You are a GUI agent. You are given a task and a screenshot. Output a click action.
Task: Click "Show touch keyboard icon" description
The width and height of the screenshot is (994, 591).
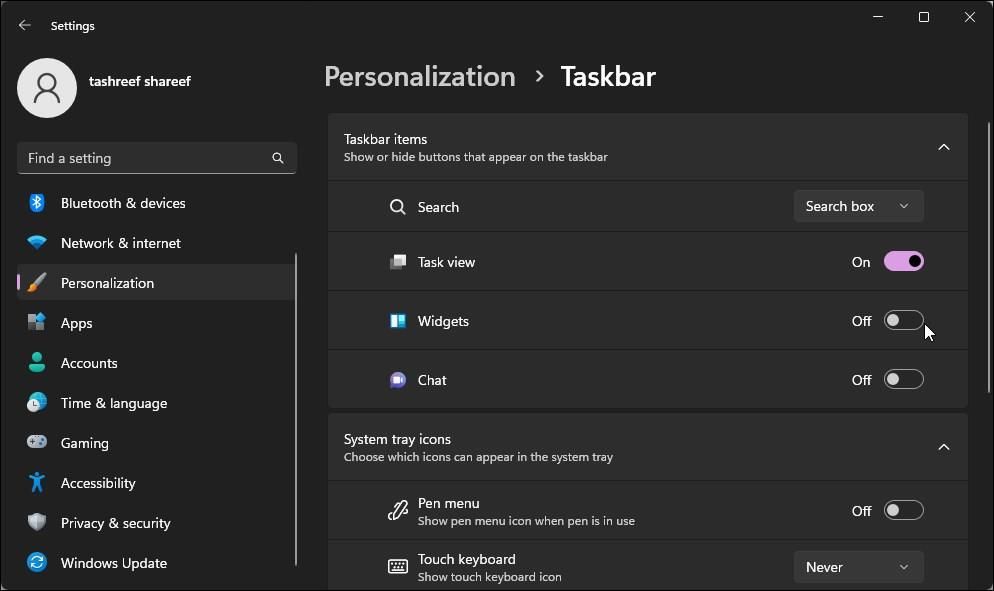tap(489, 576)
